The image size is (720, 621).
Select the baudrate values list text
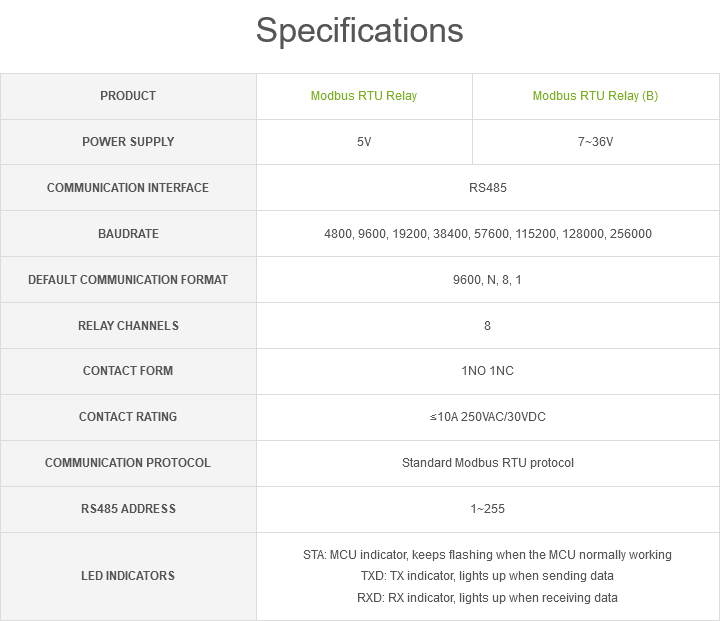[487, 234]
